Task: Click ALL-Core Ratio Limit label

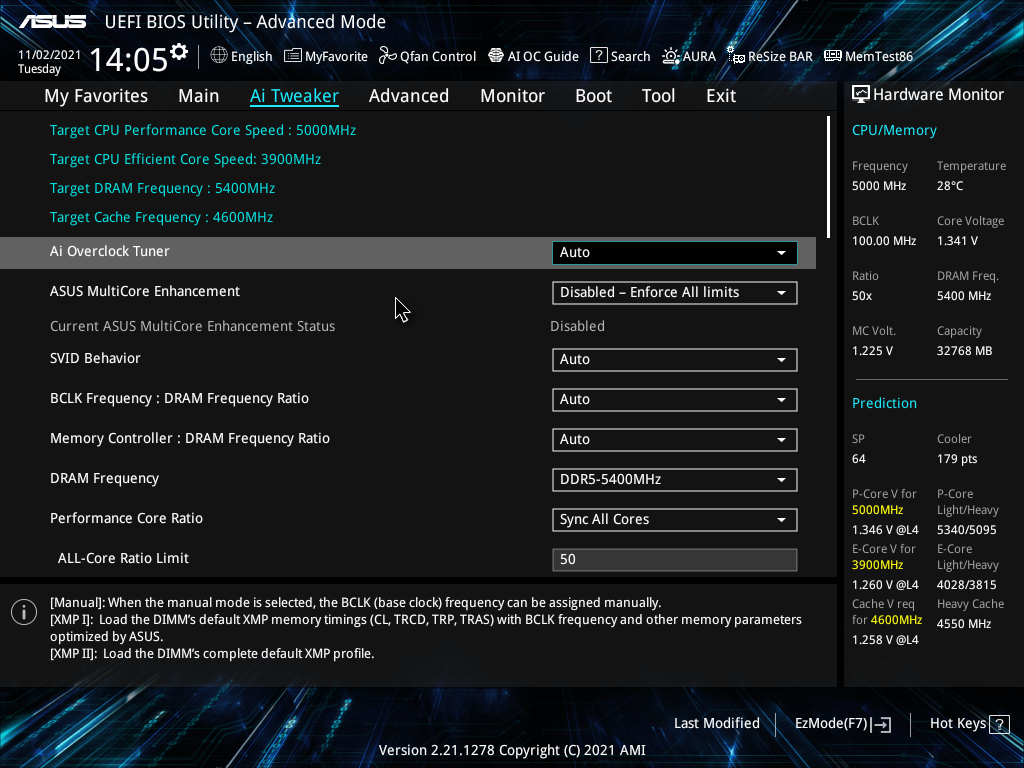Action: (x=123, y=558)
